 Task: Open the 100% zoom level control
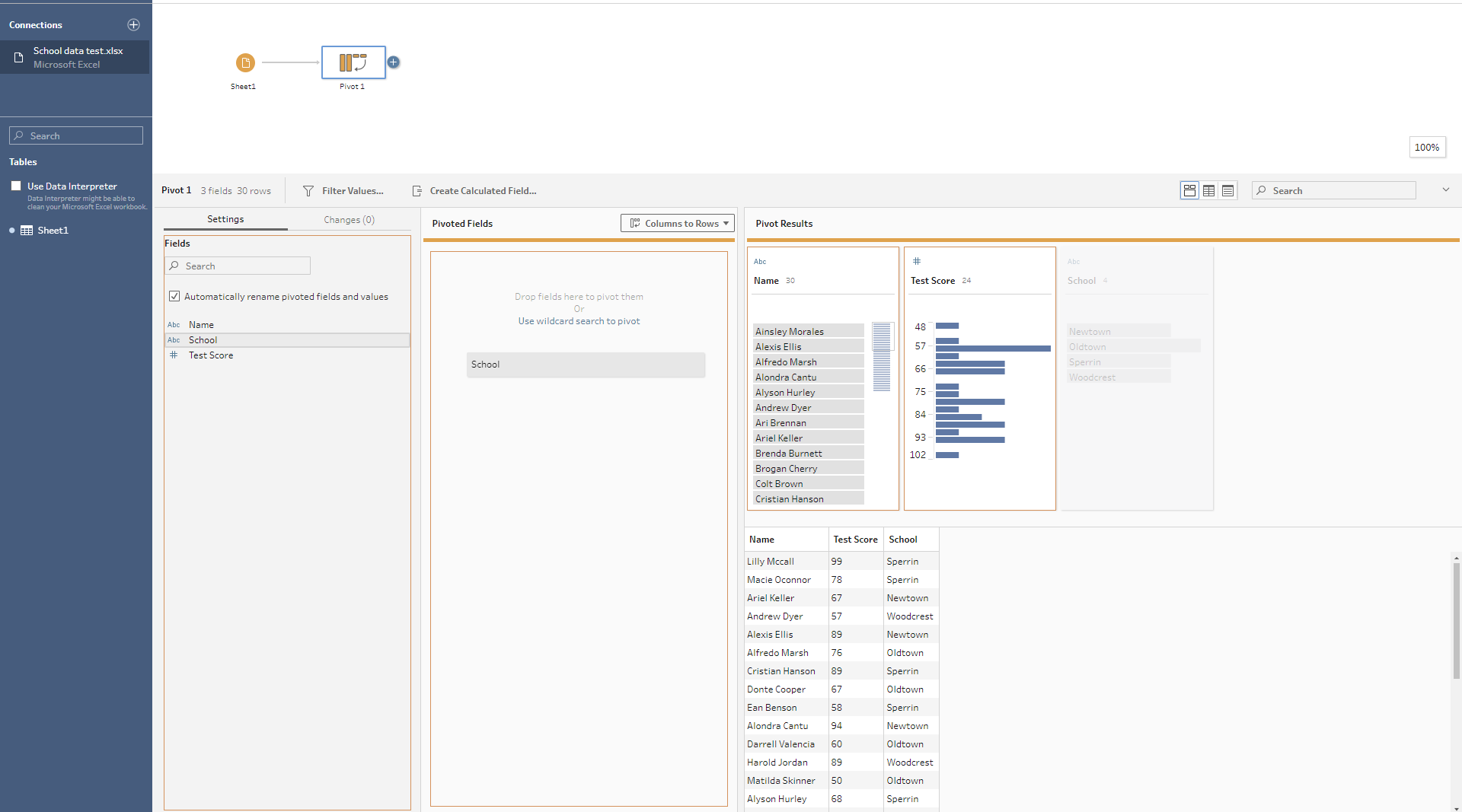pyautogui.click(x=1426, y=148)
